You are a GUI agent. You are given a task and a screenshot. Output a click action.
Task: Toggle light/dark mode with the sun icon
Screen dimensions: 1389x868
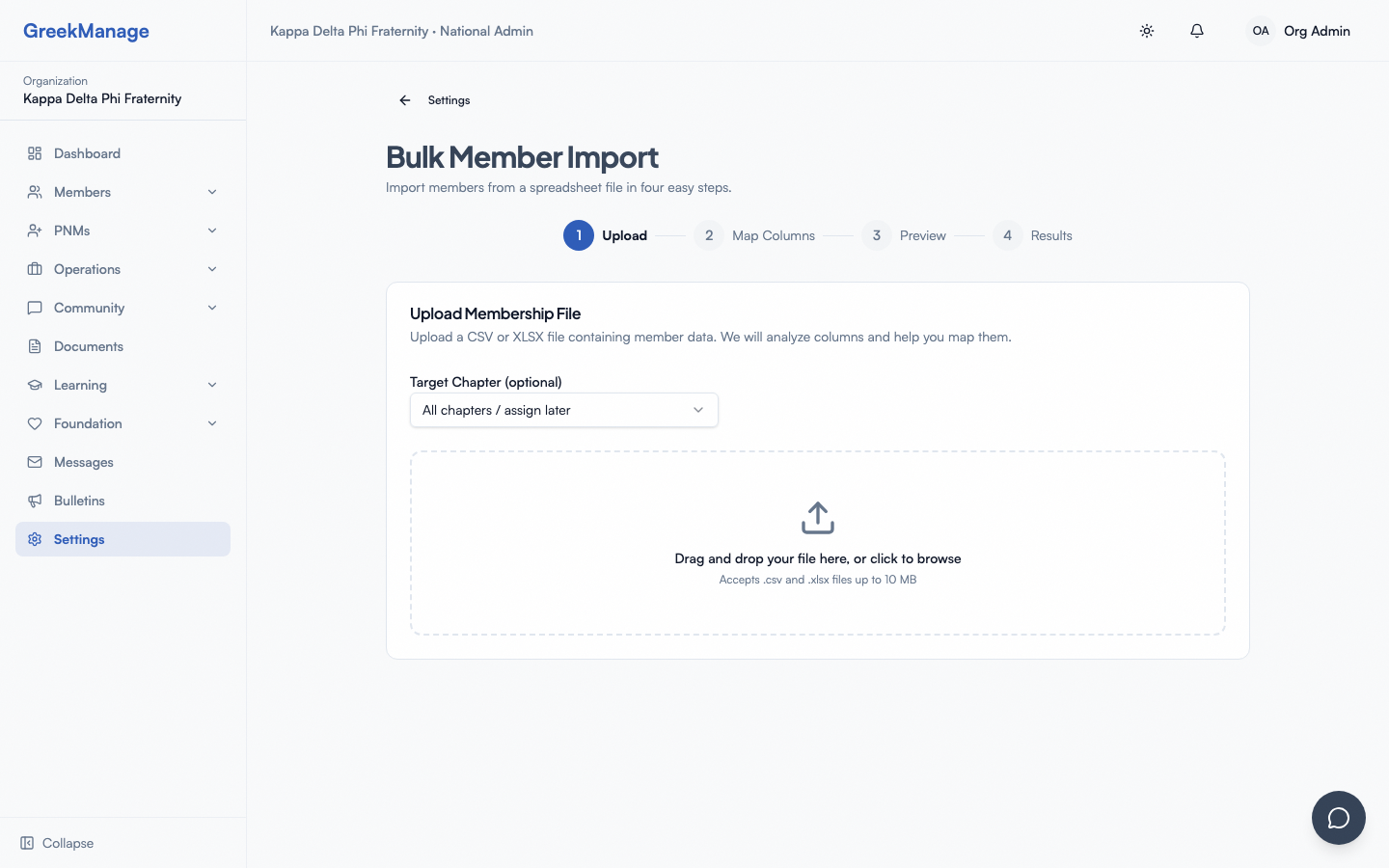[x=1147, y=31]
